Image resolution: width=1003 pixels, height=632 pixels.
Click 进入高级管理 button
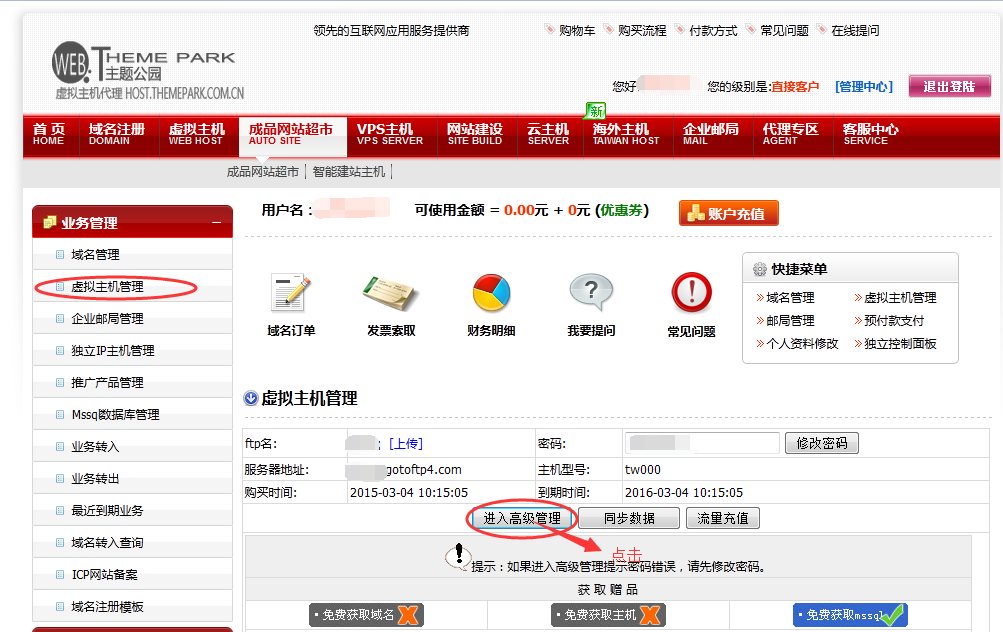[522, 518]
